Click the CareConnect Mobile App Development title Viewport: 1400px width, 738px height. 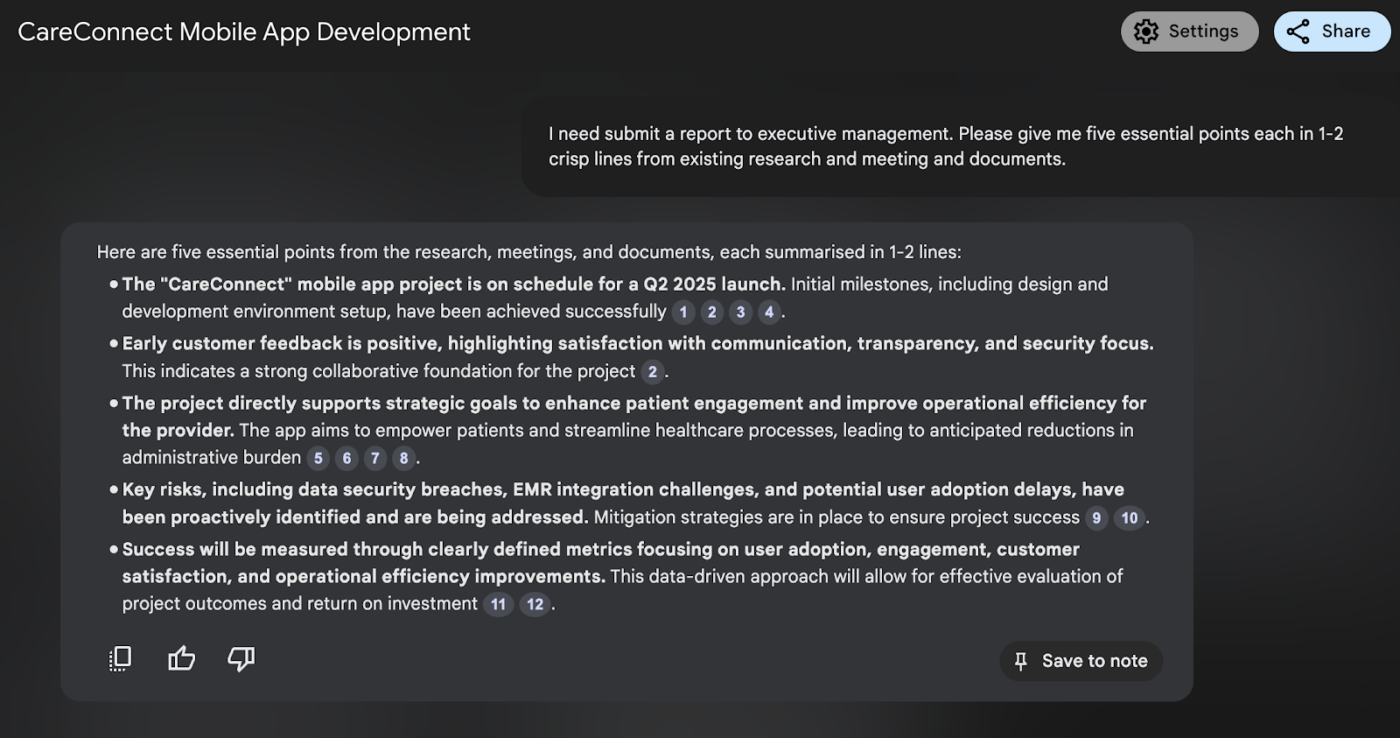point(244,32)
